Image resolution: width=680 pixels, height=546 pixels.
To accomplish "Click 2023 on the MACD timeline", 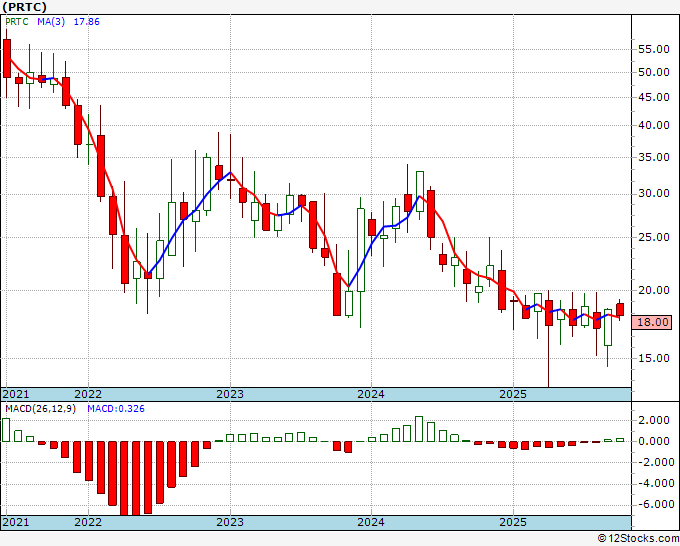I will [x=230, y=522].
